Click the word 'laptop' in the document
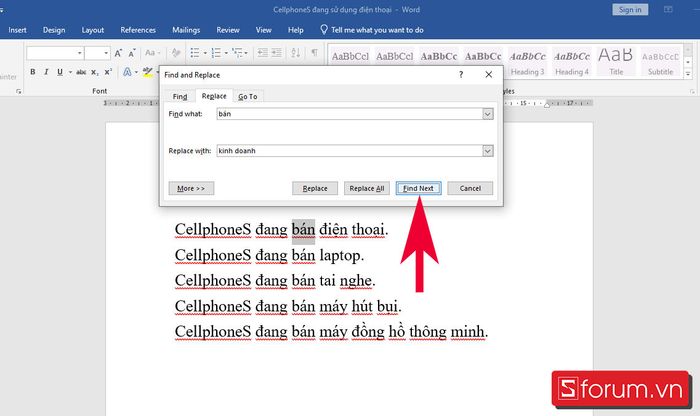700x416 pixels. 340,256
